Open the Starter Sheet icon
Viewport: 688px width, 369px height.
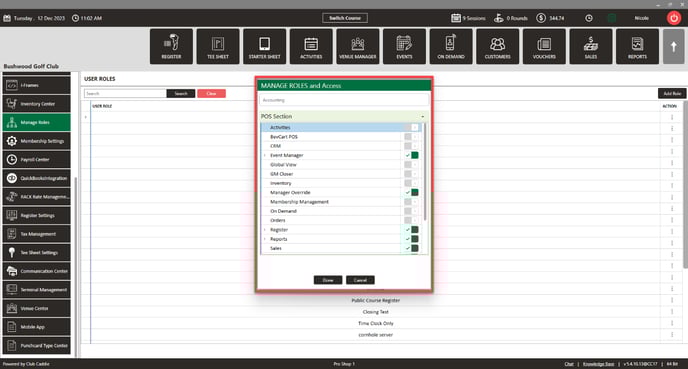point(265,47)
